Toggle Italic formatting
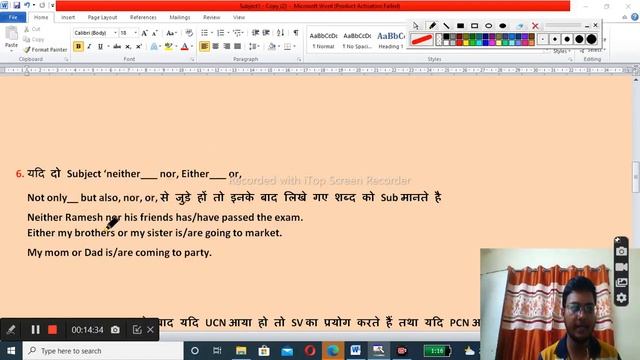Viewport: 640px width, 360px height. pos(89,47)
